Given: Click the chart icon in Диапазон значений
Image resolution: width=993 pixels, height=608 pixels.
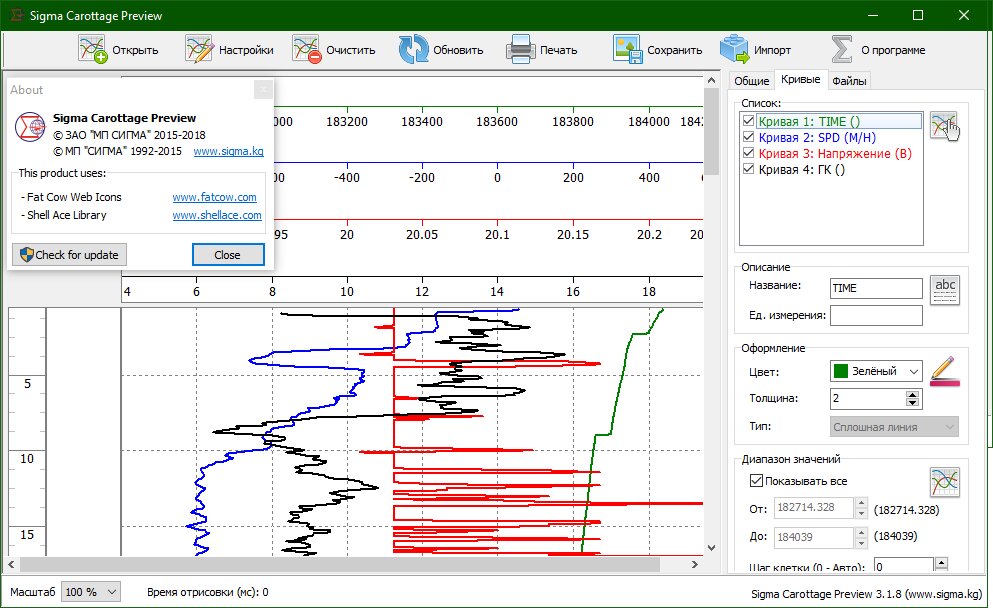Looking at the screenshot, I should [x=945, y=482].
